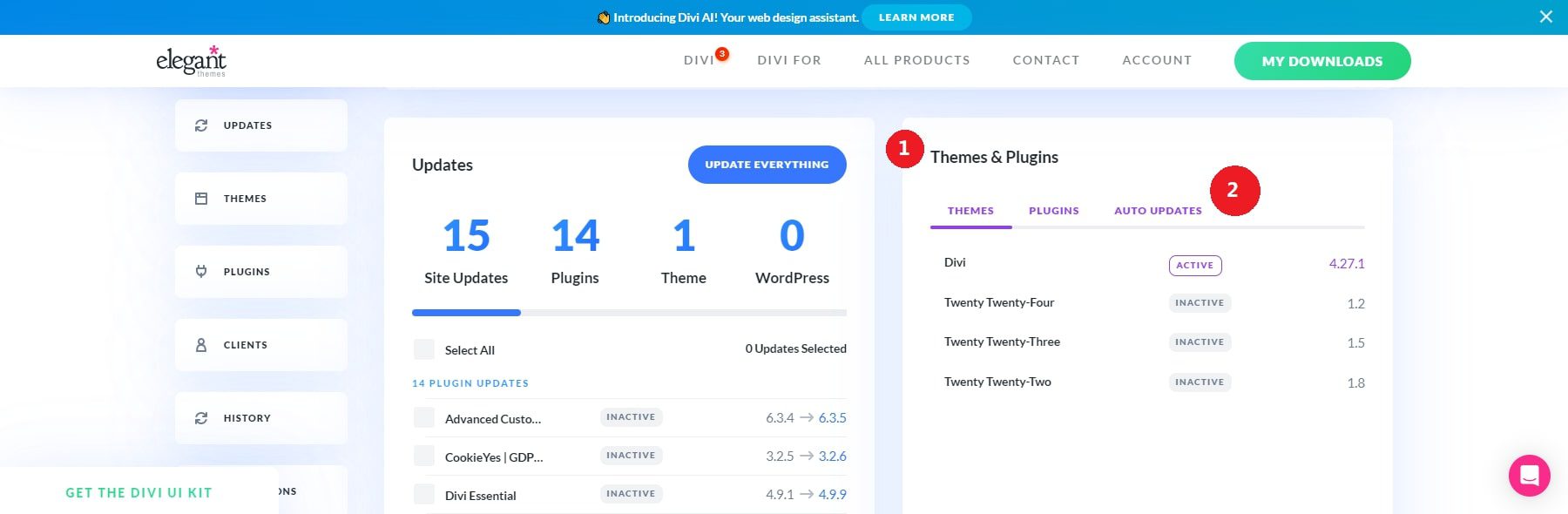This screenshot has height=514, width=1568.
Task: Click the Themes layout icon in sidebar
Action: click(x=201, y=199)
